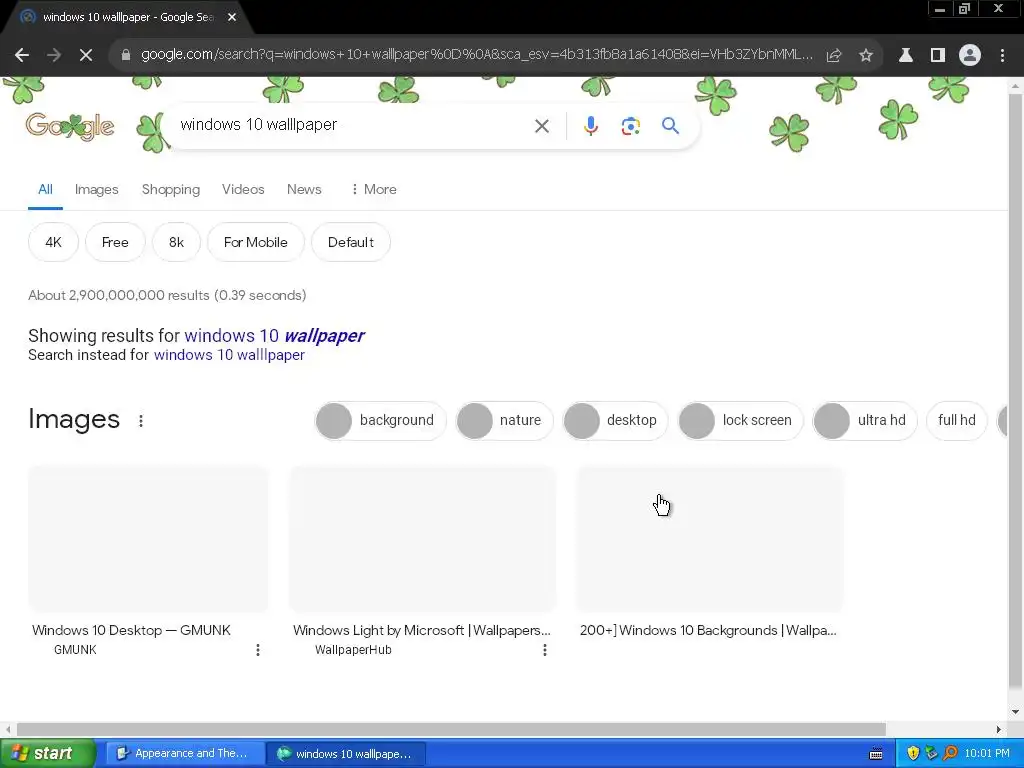Image resolution: width=1024 pixels, height=768 pixels.
Task: Search by image with the Lens icon
Action: pyautogui.click(x=630, y=126)
